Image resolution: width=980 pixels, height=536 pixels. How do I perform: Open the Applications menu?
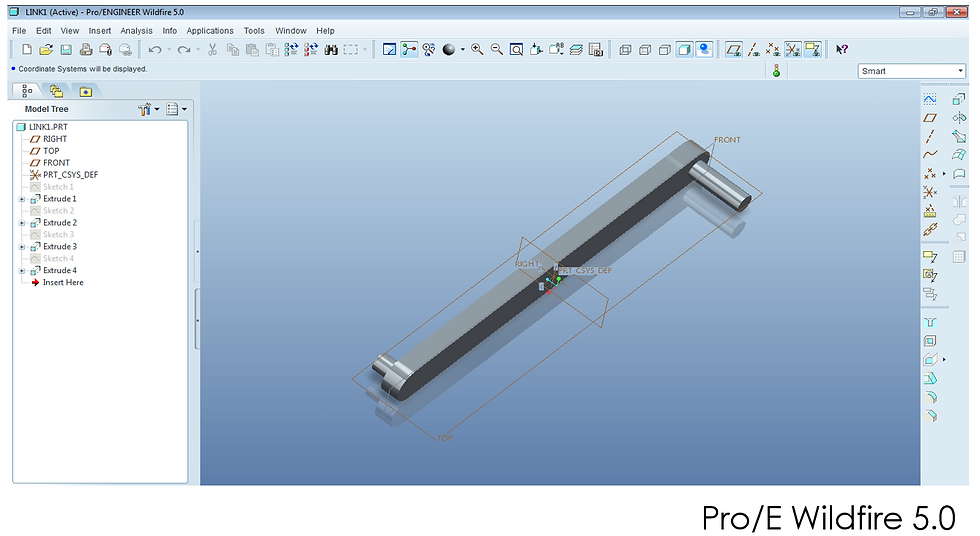(x=209, y=31)
